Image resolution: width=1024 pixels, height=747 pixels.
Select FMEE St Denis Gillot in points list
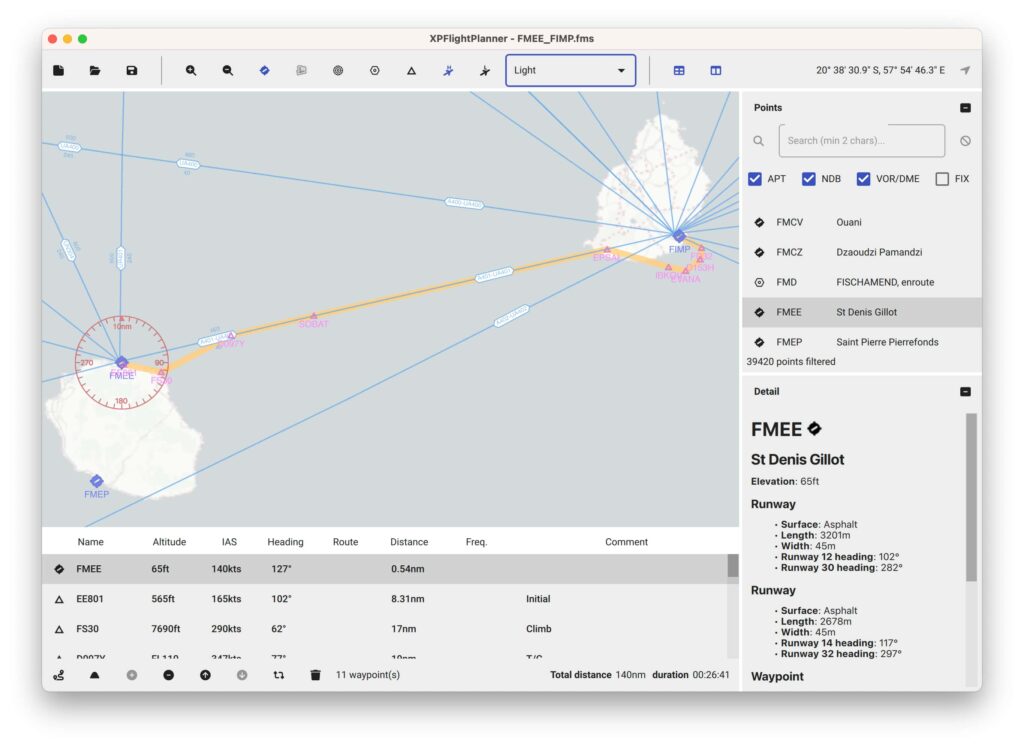[861, 312]
